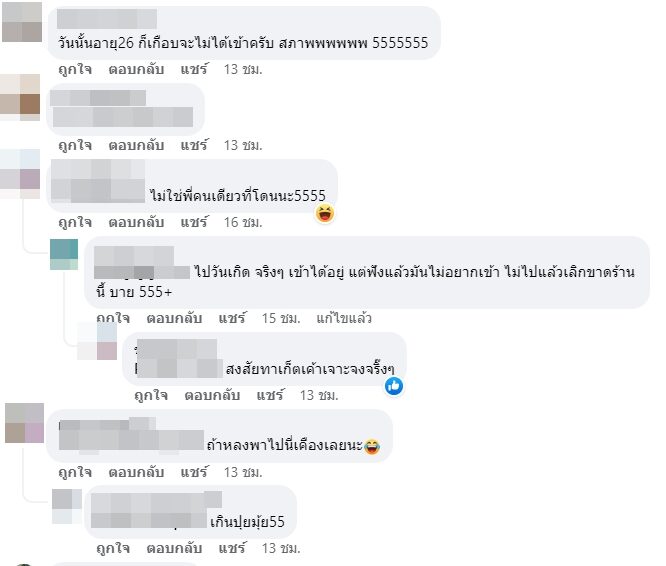Click ตอบกลับ under the fully blurred second comment
The width and height of the screenshot is (666, 566).
tap(136, 145)
